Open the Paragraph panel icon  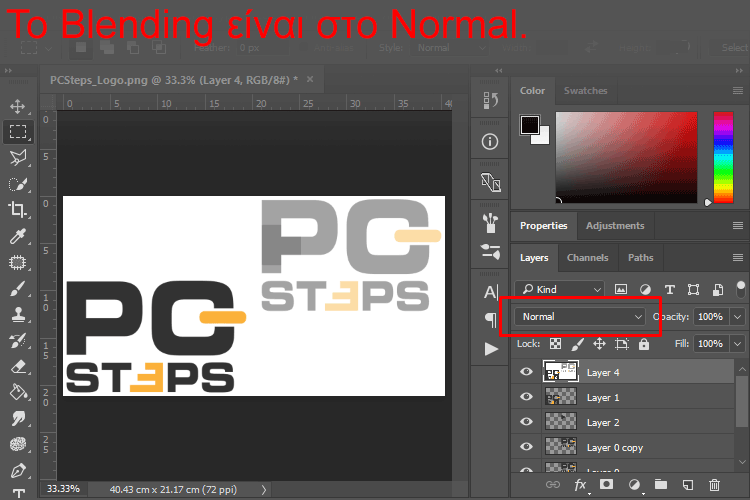click(x=491, y=319)
